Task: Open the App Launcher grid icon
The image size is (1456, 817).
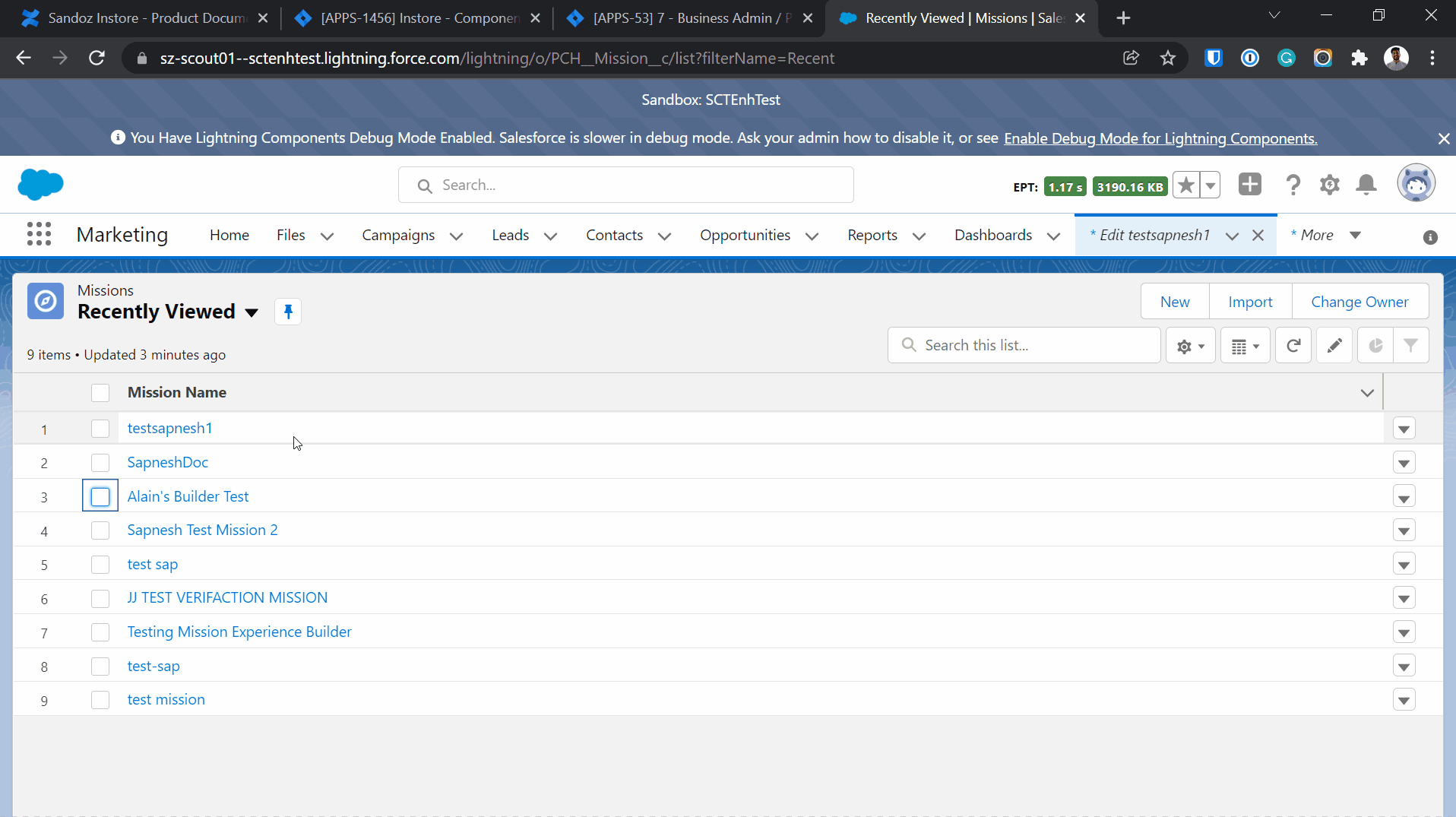Action: point(39,235)
